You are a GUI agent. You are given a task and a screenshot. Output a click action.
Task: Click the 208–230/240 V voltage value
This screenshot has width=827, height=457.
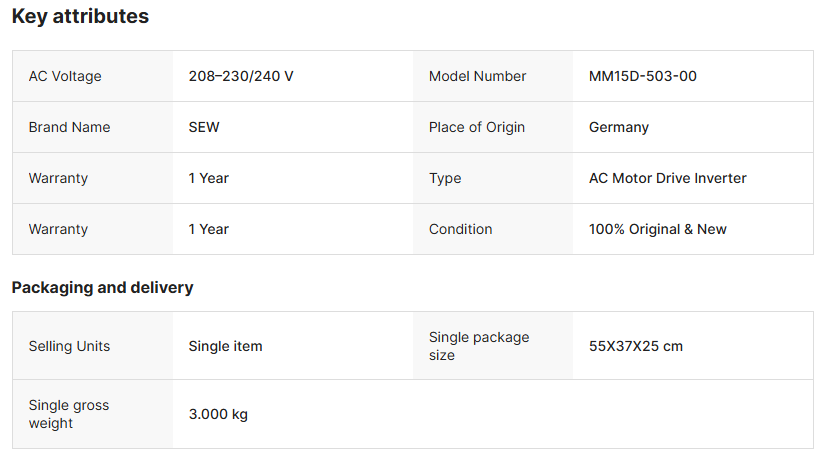click(x=241, y=76)
